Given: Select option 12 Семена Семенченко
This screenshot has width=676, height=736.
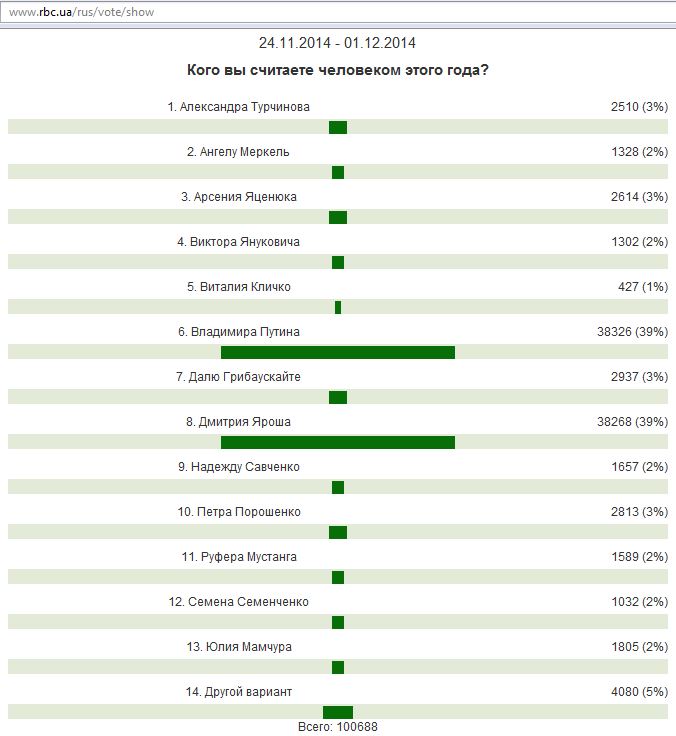Looking at the screenshot, I should 238,602.
